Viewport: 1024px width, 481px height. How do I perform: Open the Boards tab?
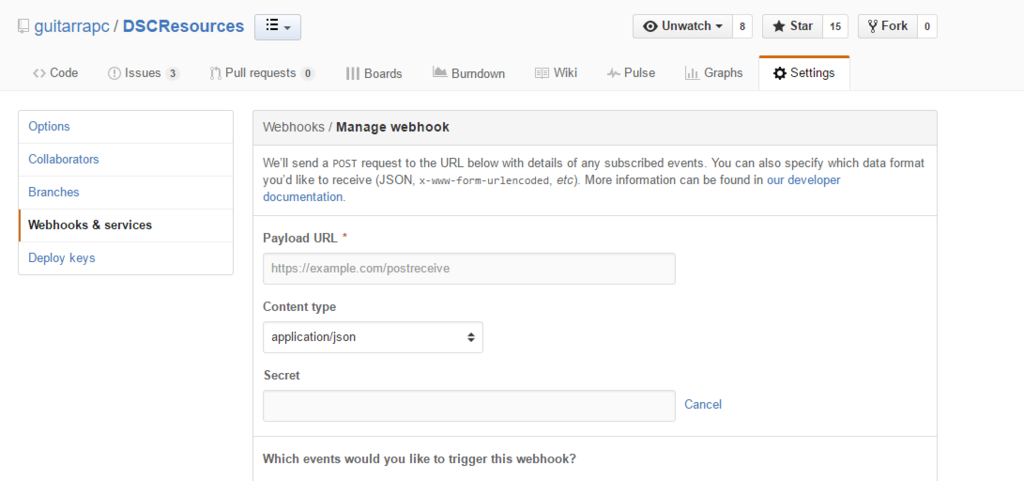click(x=374, y=73)
